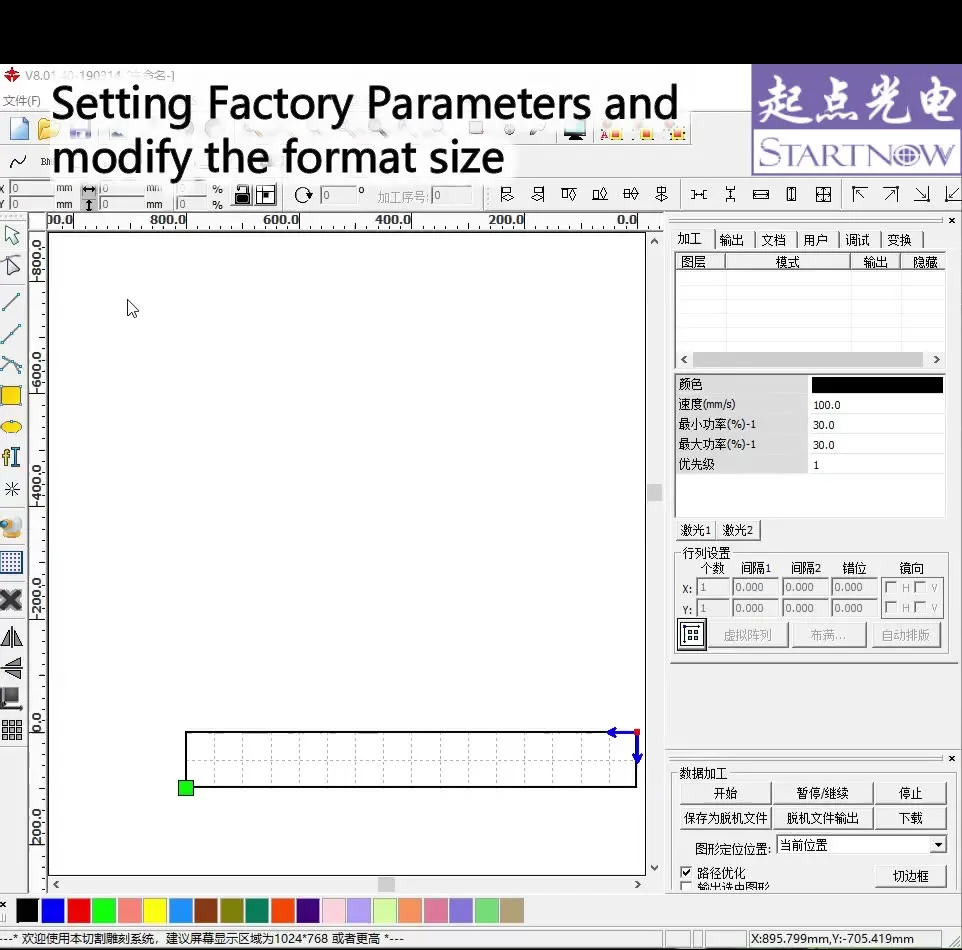This screenshot has height=950, width=962.
Task: Choose the arrow Select tool in the left toolbar
Action: pyautogui.click(x=12, y=235)
